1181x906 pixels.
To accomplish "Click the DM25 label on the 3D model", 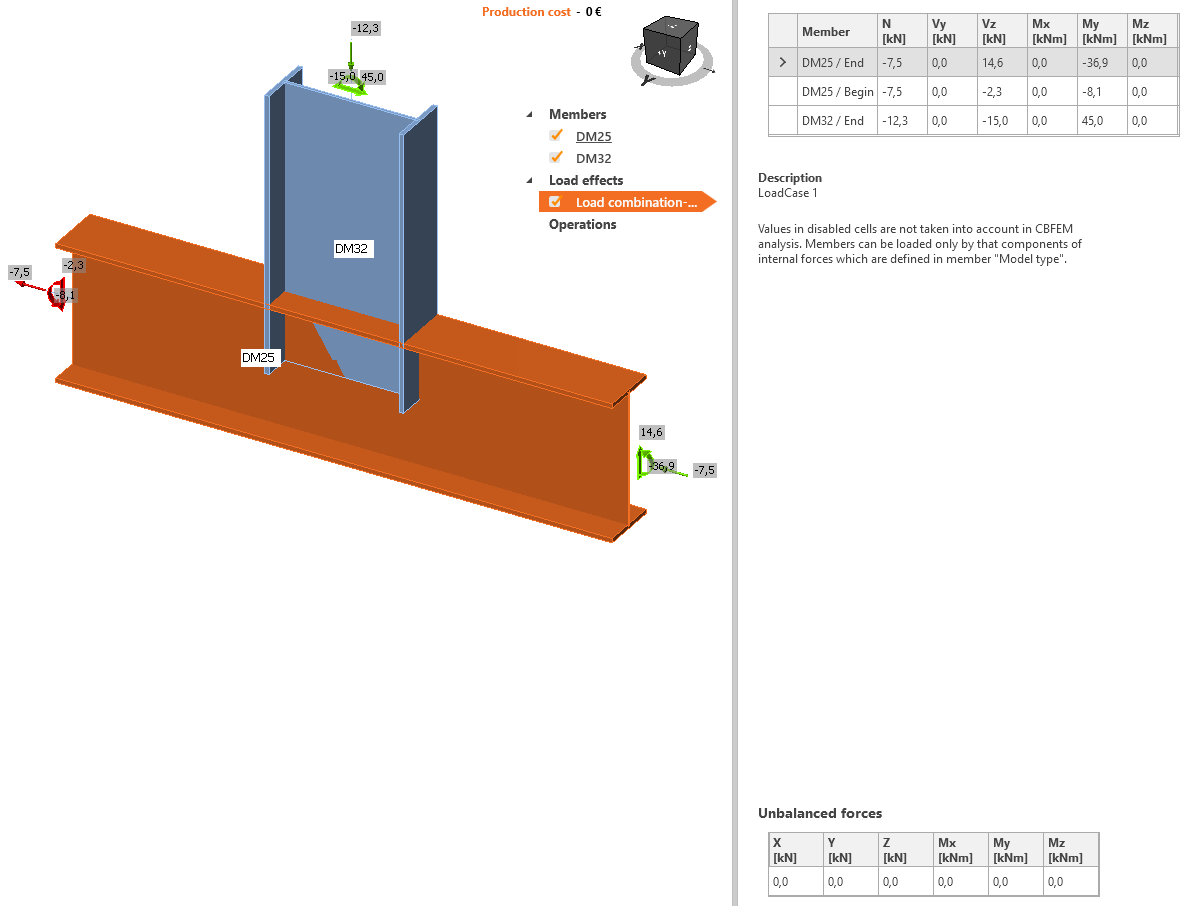I will pos(261,356).
